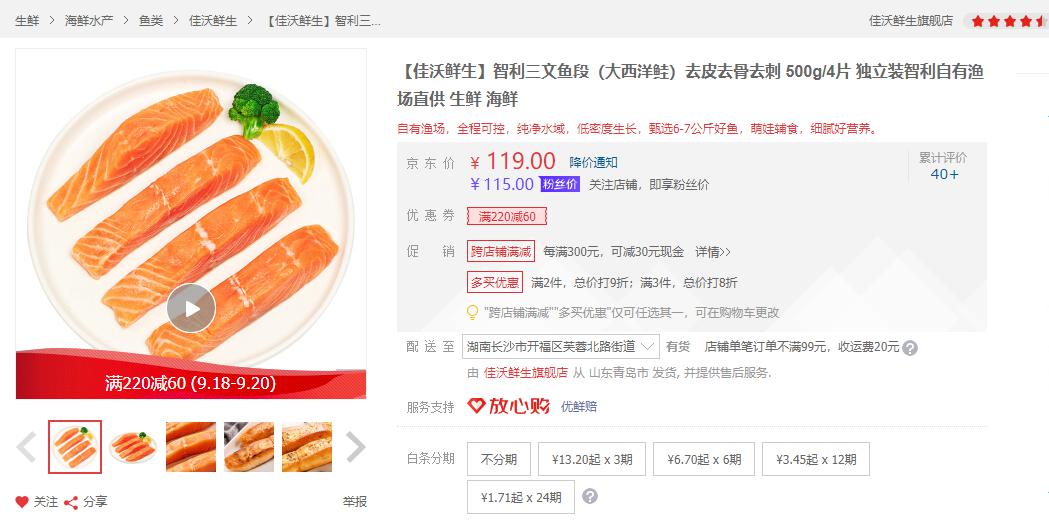The image size is (1049, 526).
Task: Choose ¥3.45起 x 12期 installment plan
Action: 816,459
